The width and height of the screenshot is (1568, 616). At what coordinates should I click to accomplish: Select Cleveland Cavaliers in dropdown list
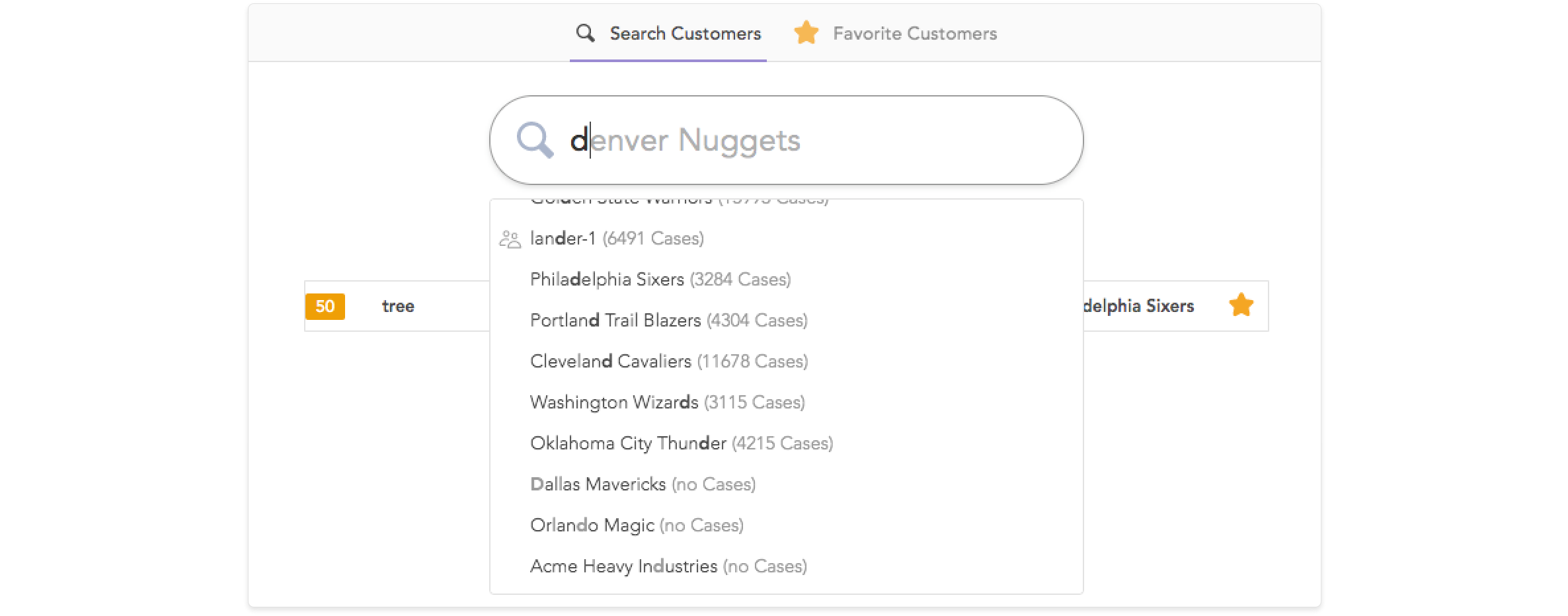coord(786,362)
